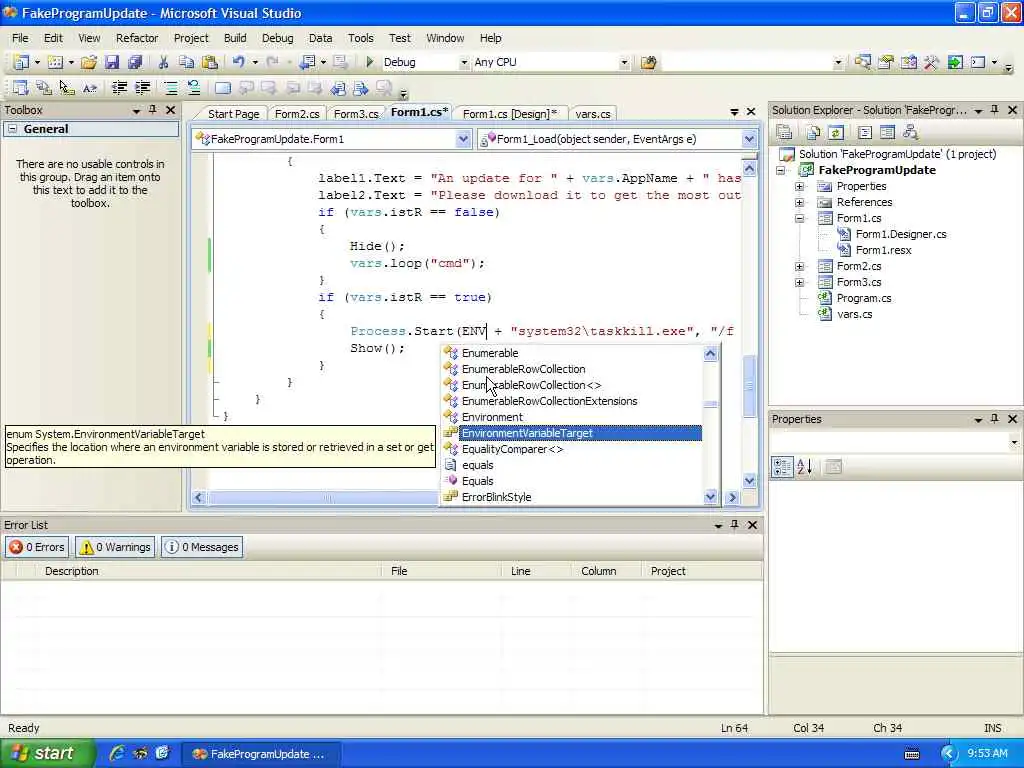Viewport: 1024px width, 768px height.
Task: Collapse the General group in Toolbox
Action: tap(12, 129)
